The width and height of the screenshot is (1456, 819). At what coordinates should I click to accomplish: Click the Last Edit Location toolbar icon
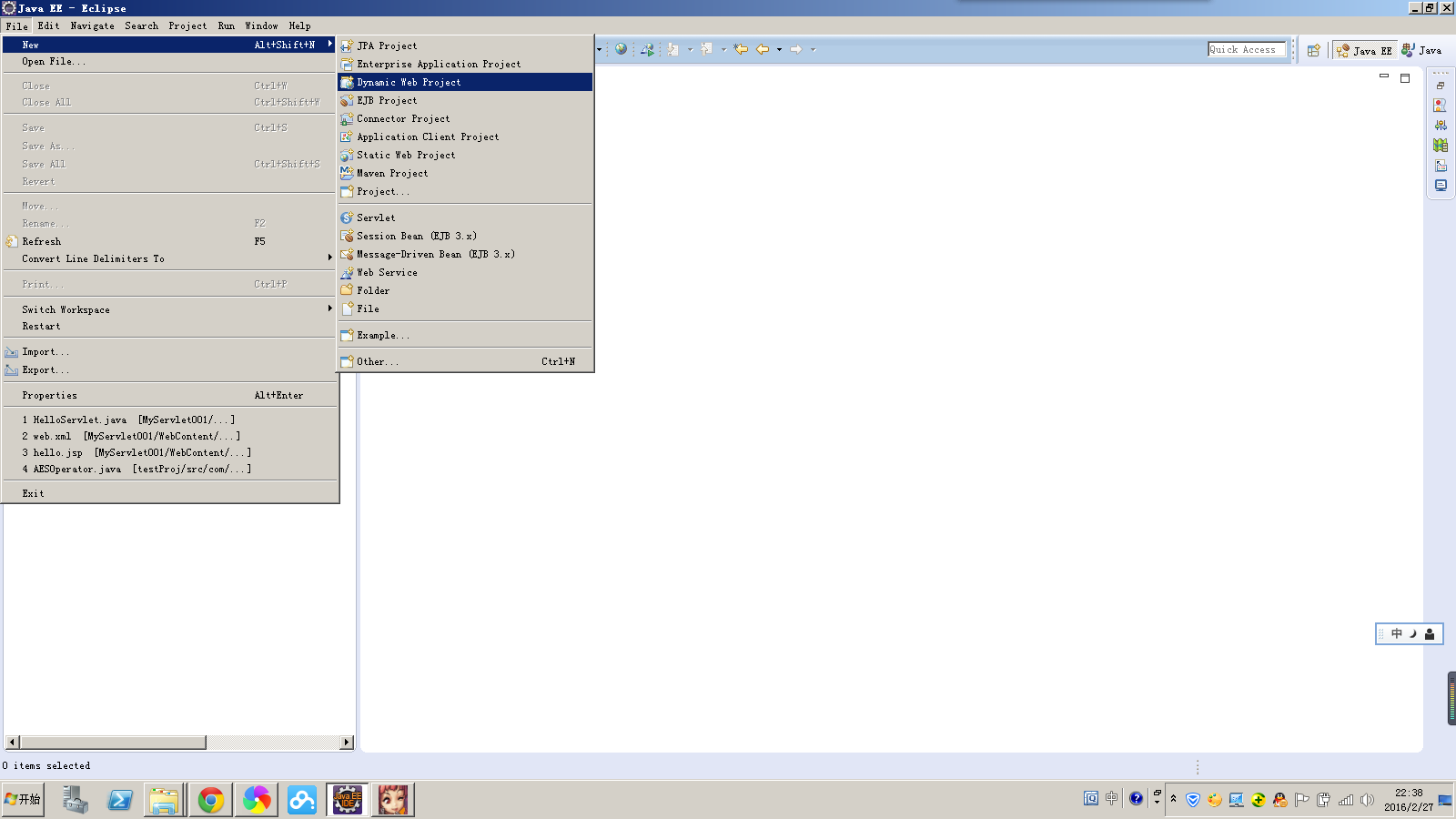pyautogui.click(x=741, y=49)
